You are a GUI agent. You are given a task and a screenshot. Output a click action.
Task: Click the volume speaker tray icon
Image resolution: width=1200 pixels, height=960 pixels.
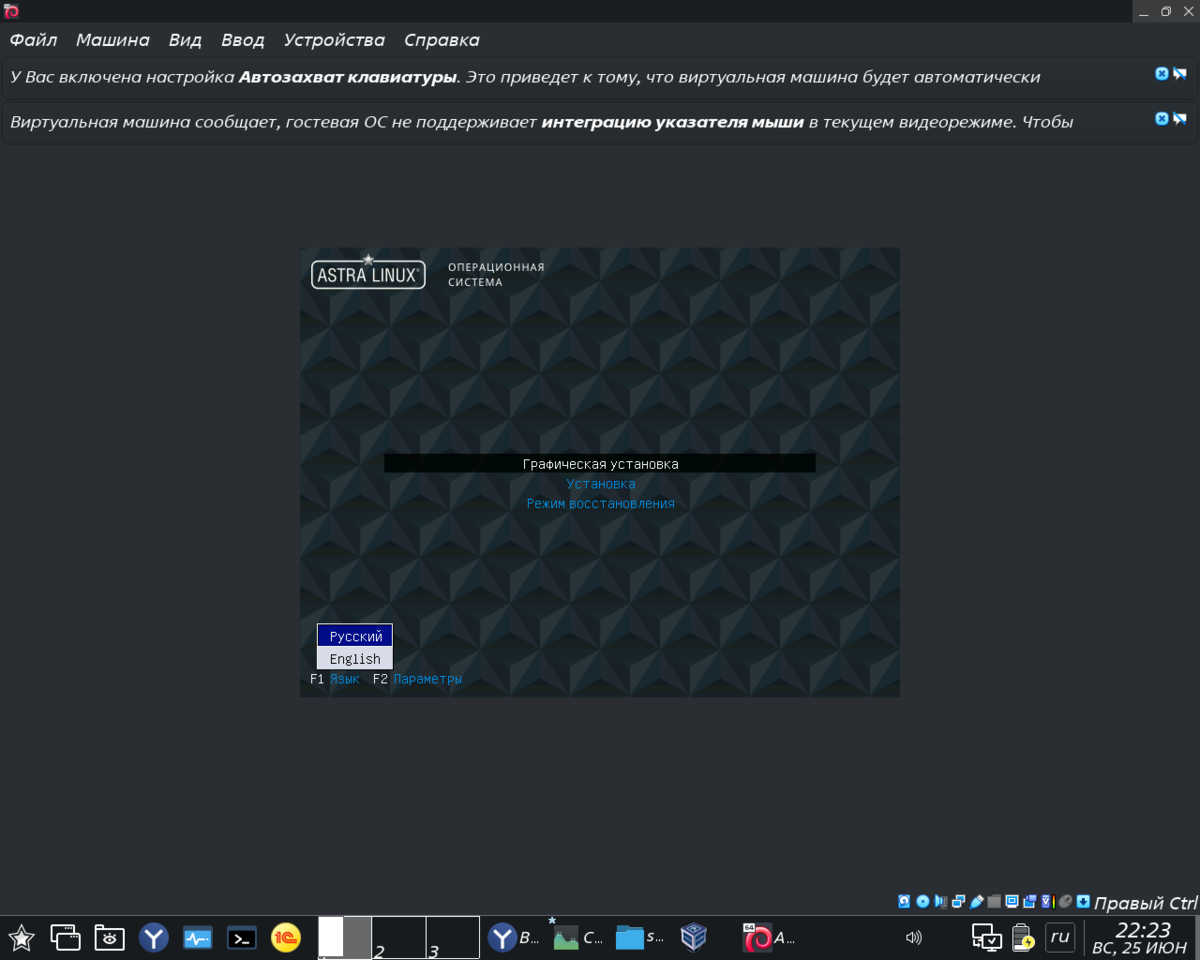(913, 938)
